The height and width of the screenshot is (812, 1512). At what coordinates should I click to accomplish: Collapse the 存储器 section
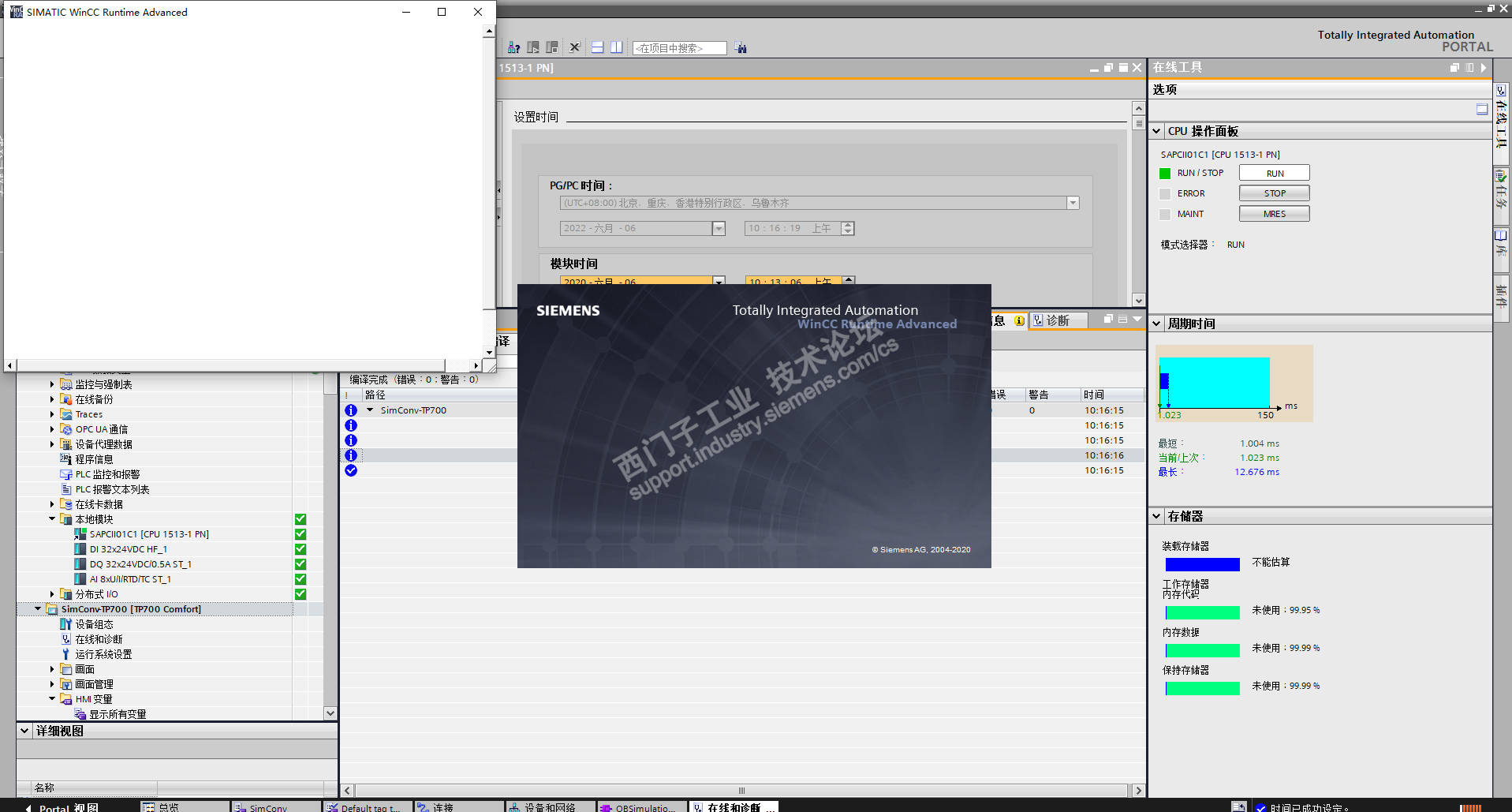point(1156,517)
